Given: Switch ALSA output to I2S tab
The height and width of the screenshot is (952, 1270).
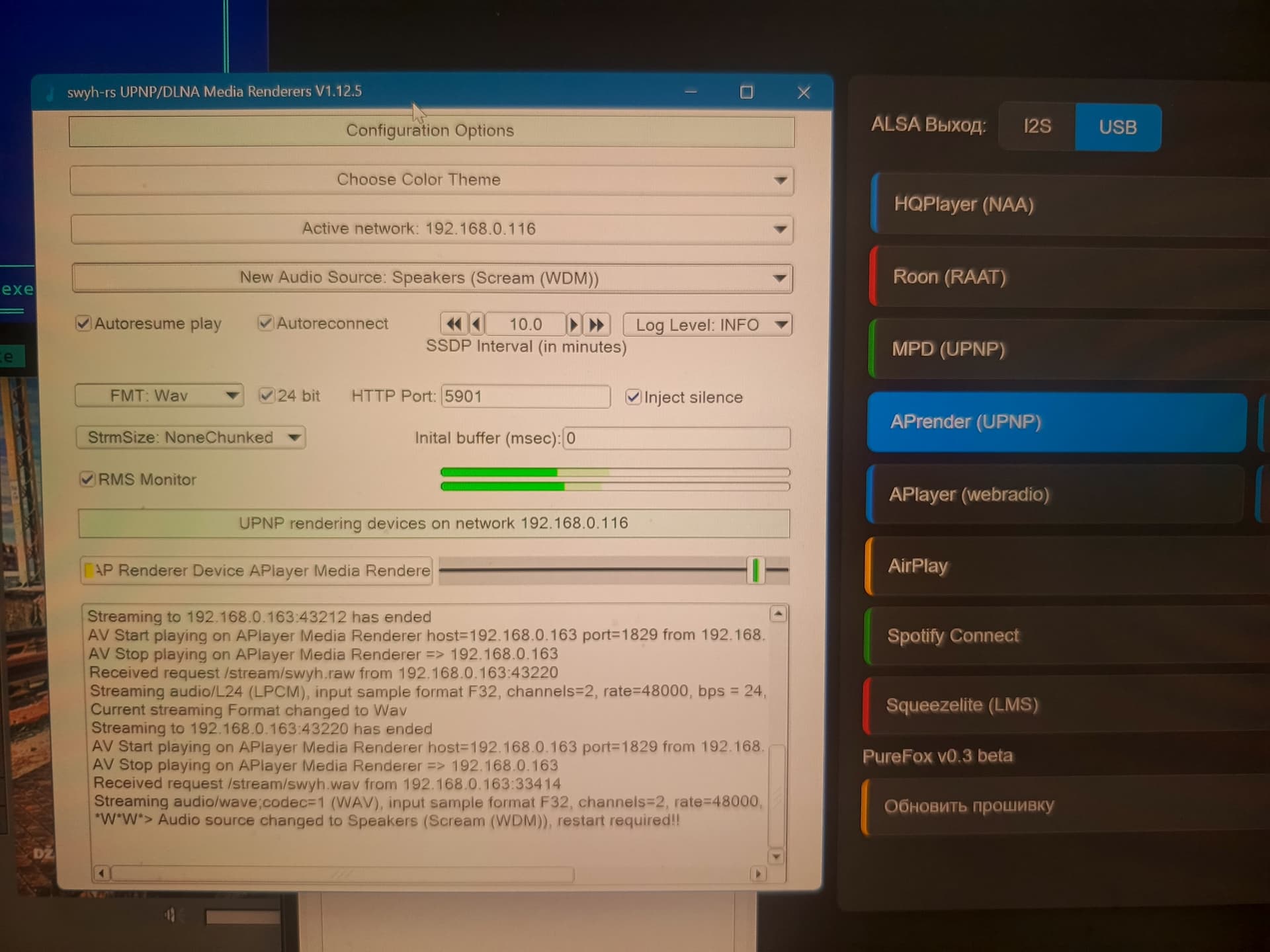Looking at the screenshot, I should coord(1037,126).
